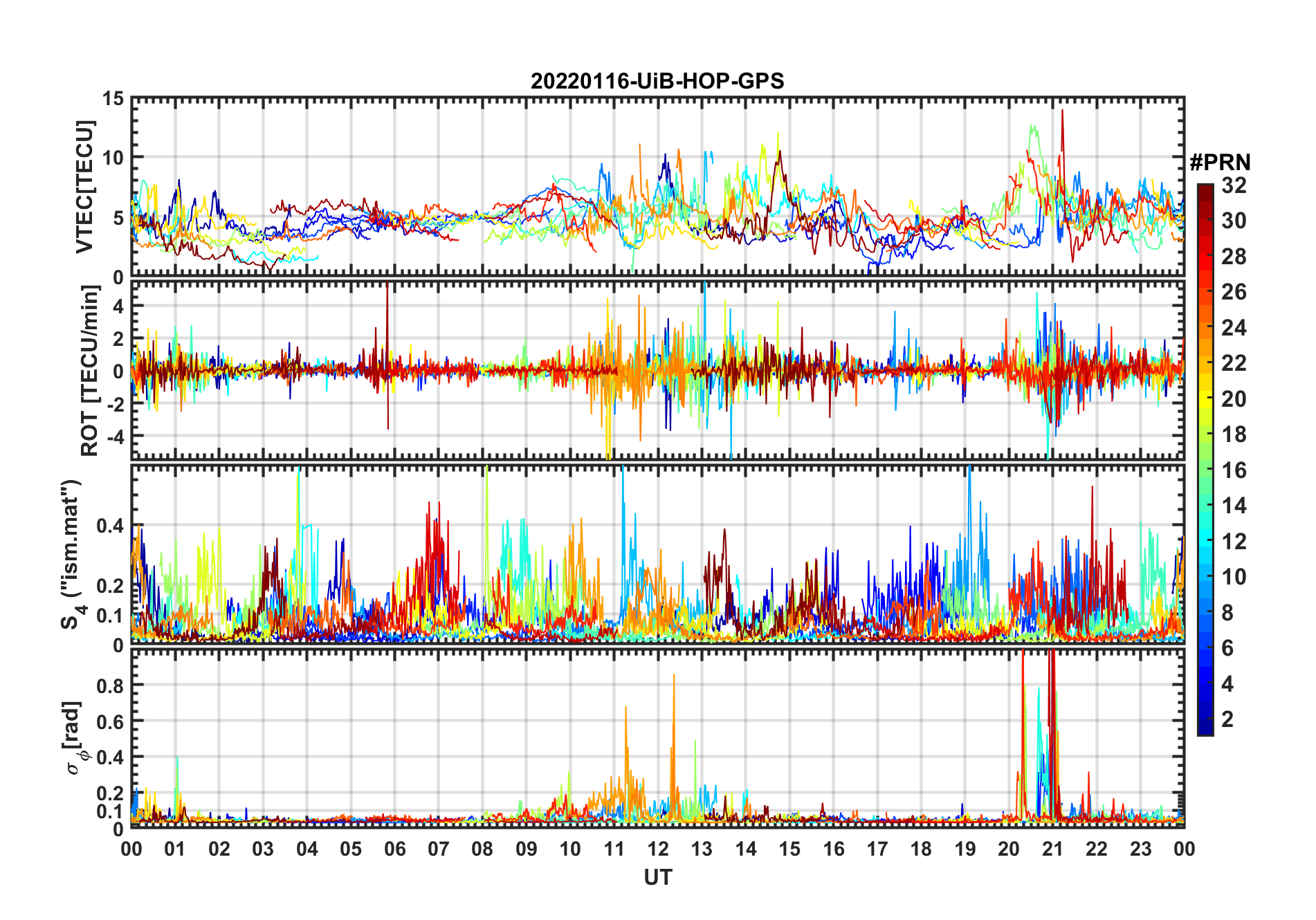The image size is (1316, 920).
Task: Select the ROT [TECU/min] axis label
Action: (x=89, y=370)
